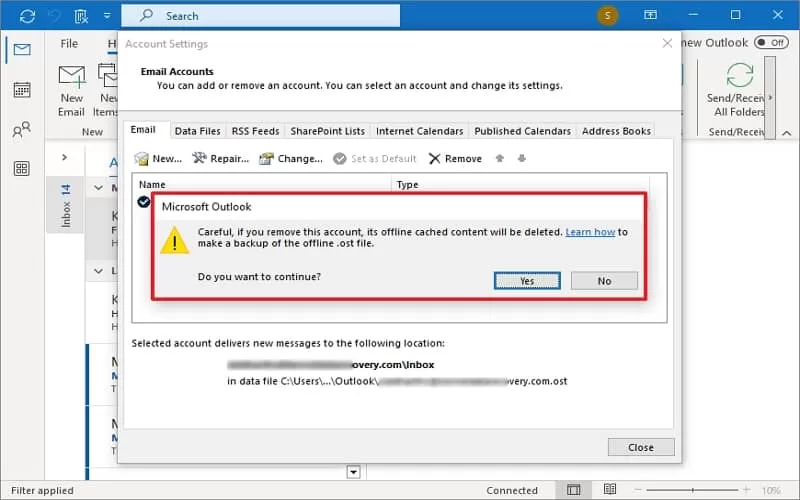Click the New Items button
The width and height of the screenshot is (800, 500).
[106, 91]
